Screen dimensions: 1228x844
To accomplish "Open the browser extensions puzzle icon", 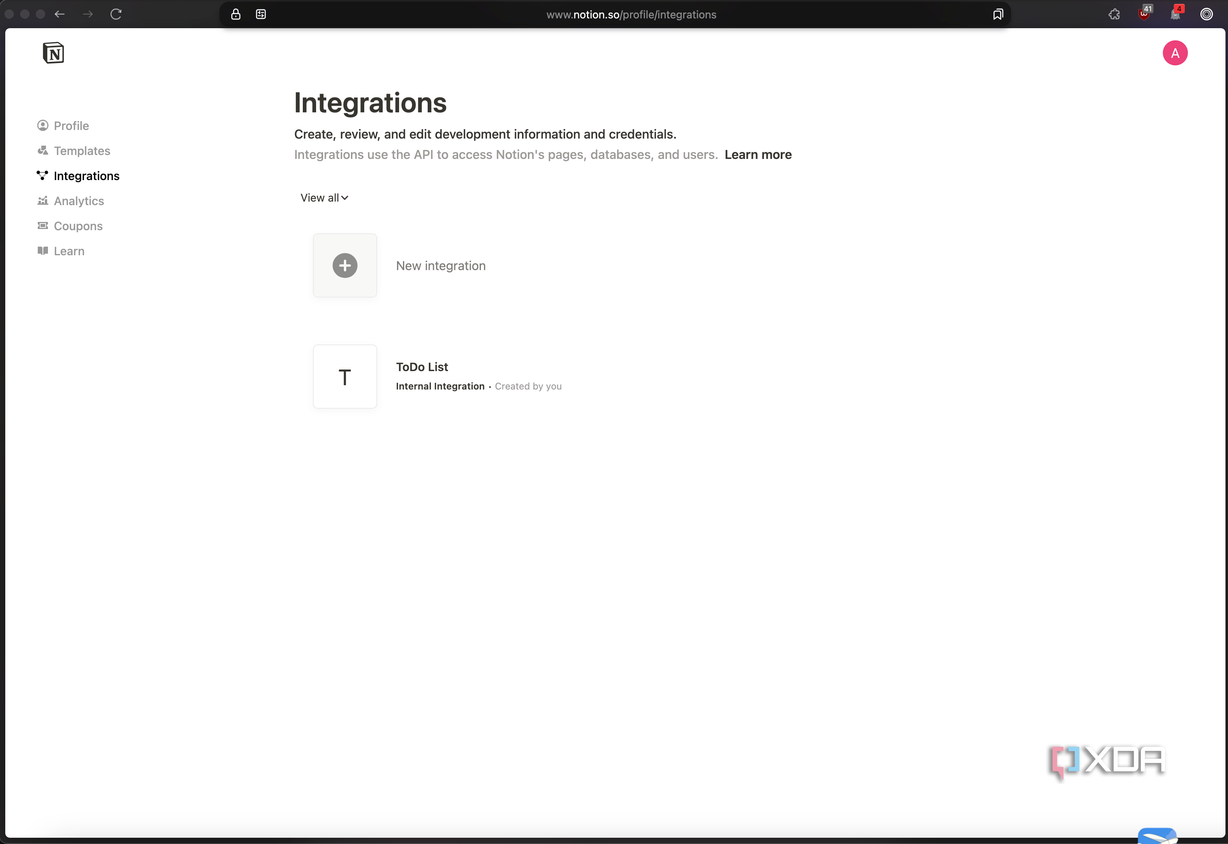I will [1115, 14].
